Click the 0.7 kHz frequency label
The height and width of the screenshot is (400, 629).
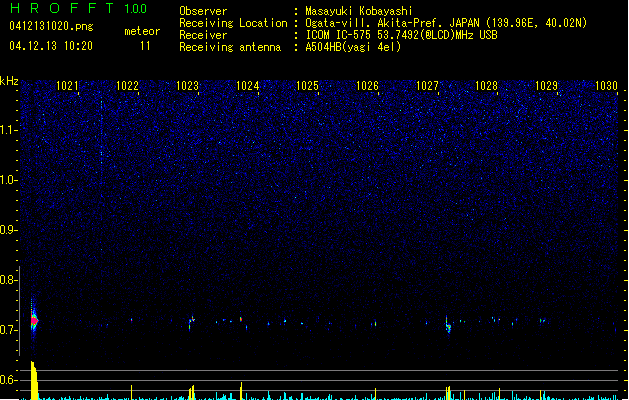point(8,330)
